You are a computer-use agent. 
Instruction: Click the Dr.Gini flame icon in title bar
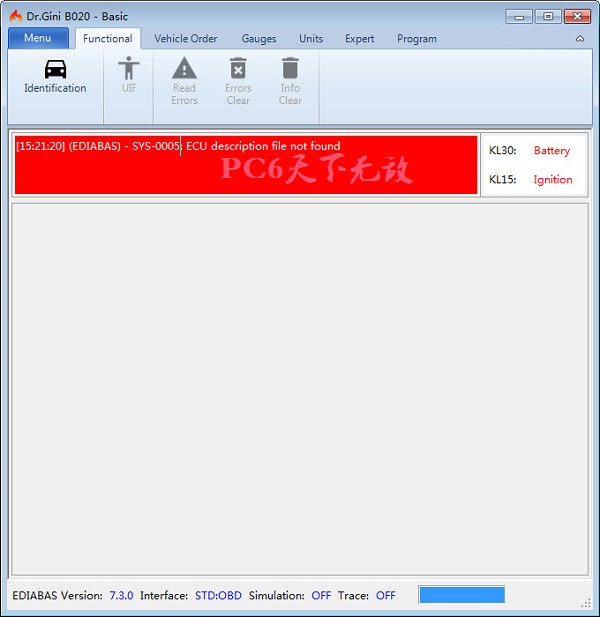pos(16,16)
